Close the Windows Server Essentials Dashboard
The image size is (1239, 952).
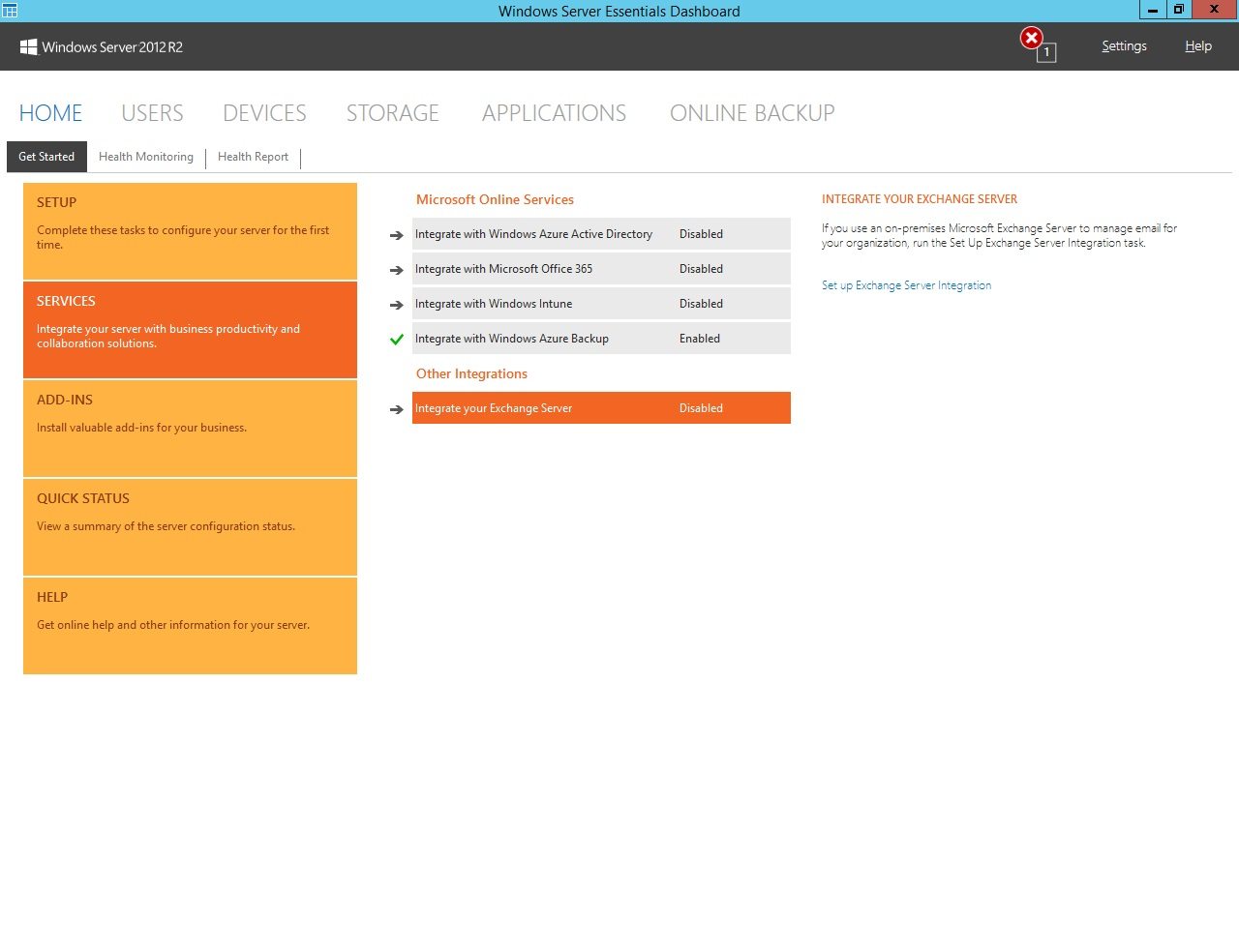pyautogui.click(x=1214, y=10)
